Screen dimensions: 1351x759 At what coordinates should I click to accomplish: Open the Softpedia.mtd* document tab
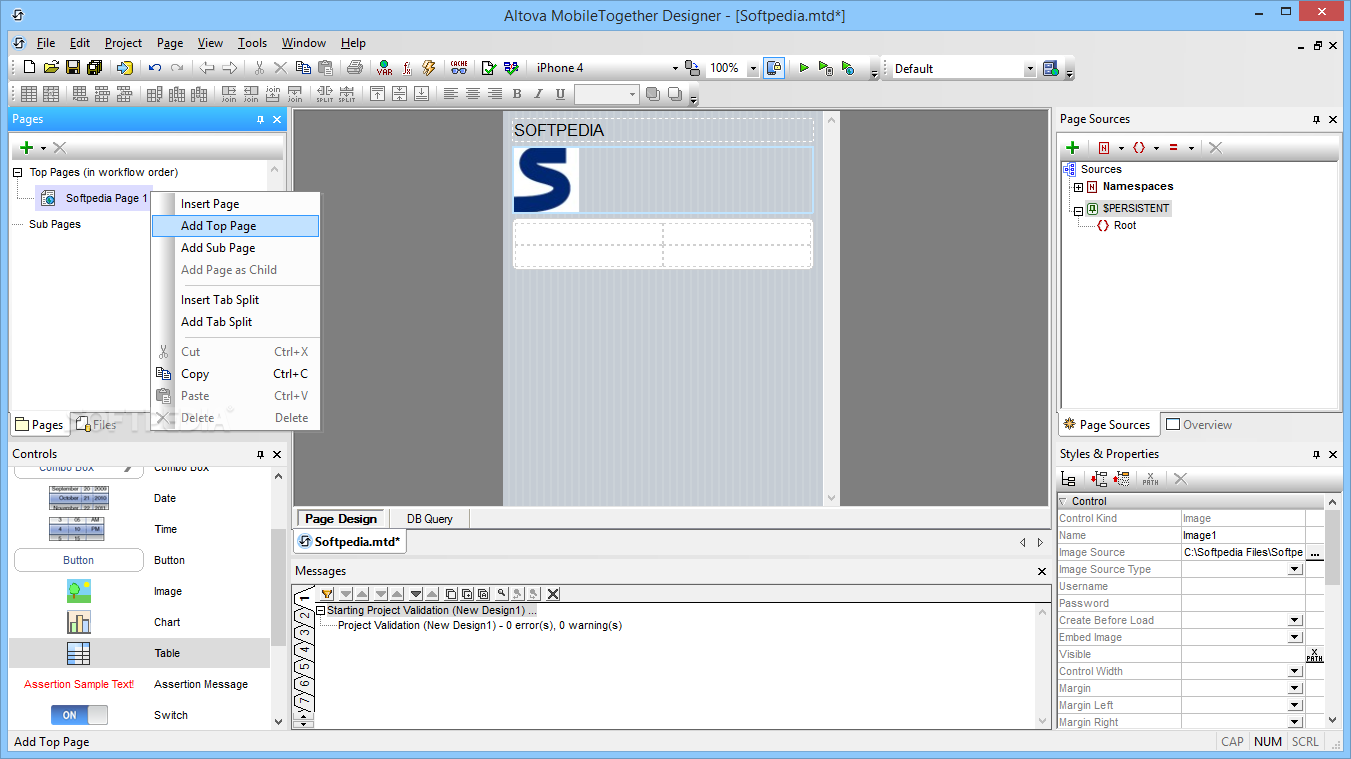(x=350, y=542)
